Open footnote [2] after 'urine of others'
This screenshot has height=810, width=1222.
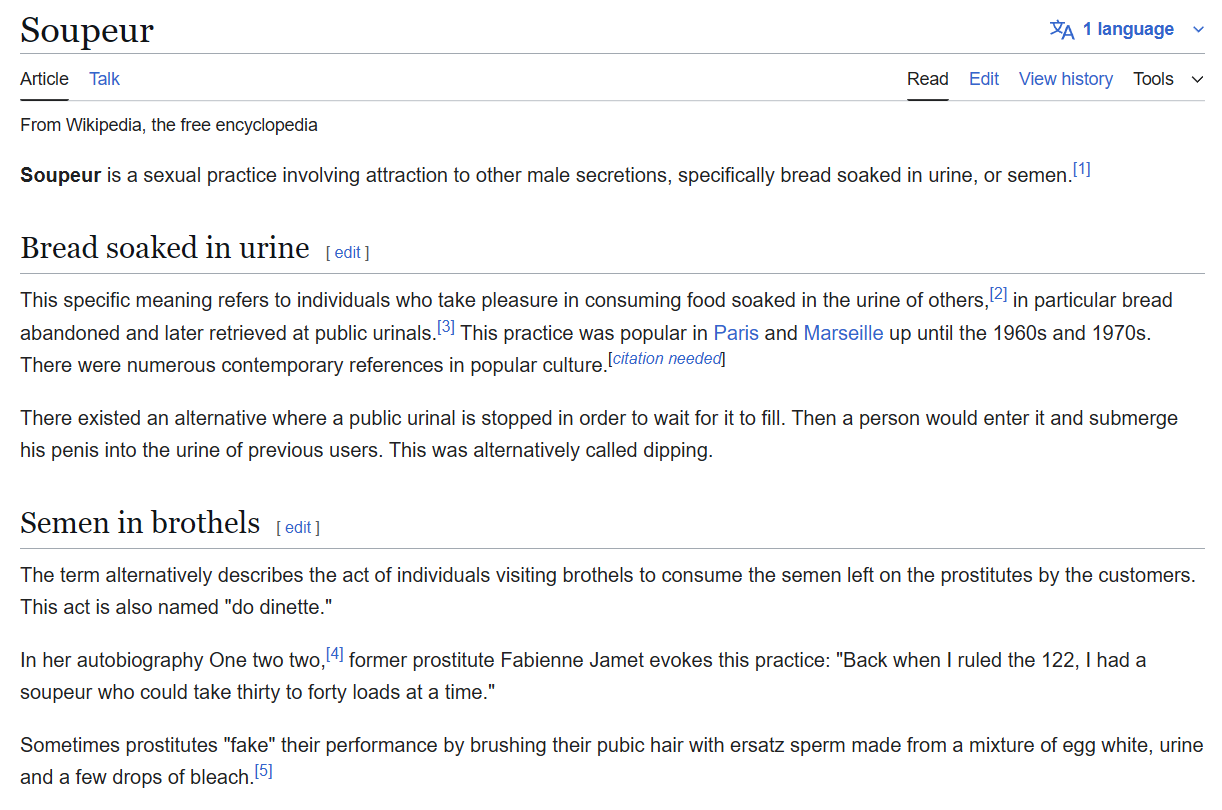(x=998, y=294)
